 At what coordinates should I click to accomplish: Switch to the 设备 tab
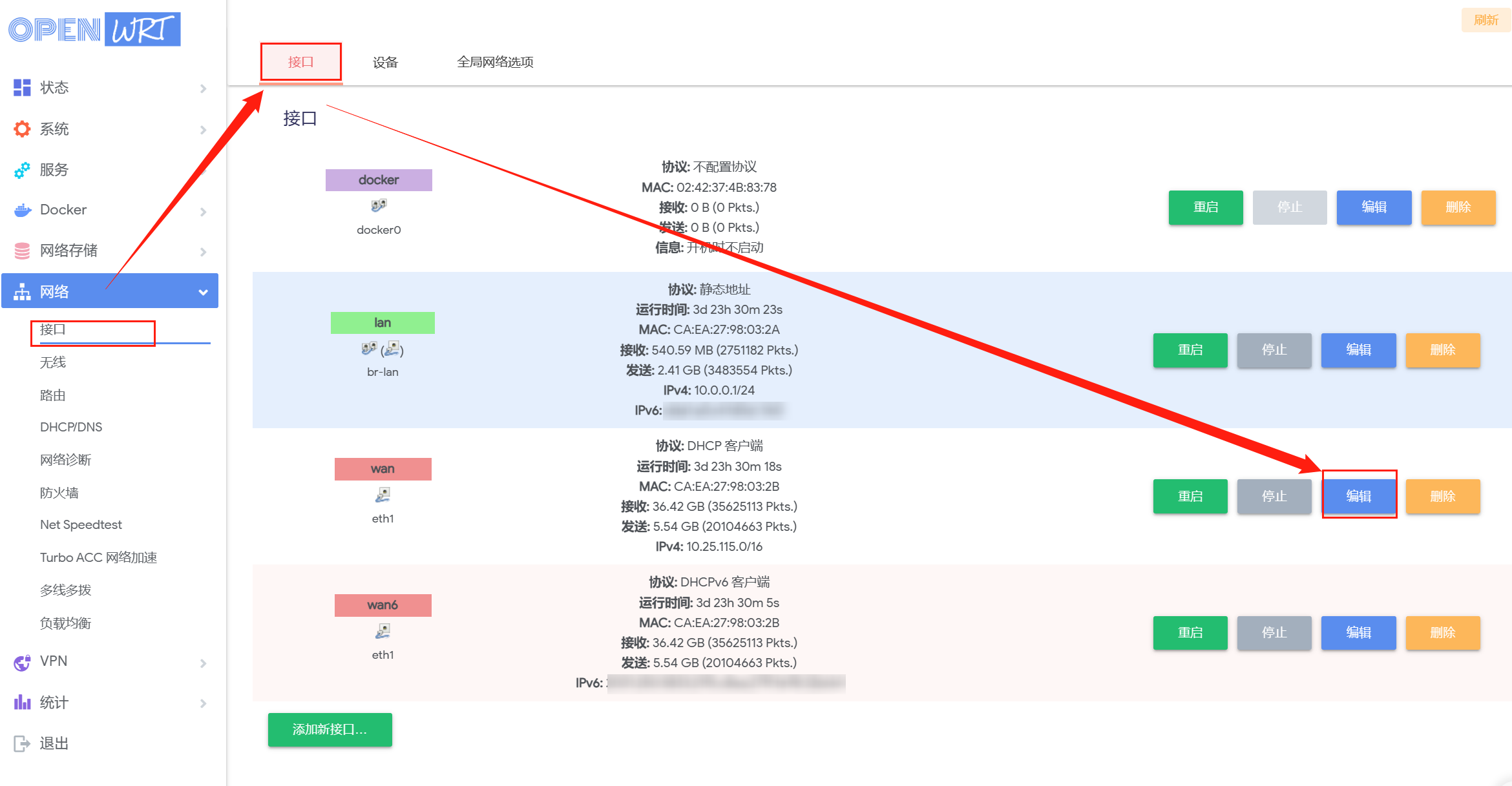click(x=385, y=63)
